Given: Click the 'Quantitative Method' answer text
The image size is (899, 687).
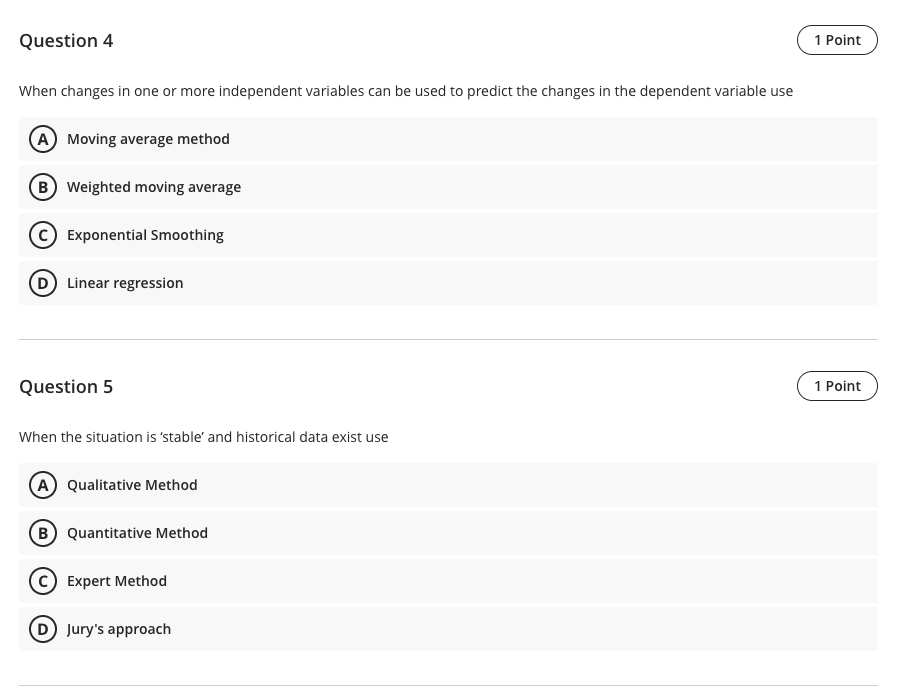Looking at the screenshot, I should click(137, 533).
